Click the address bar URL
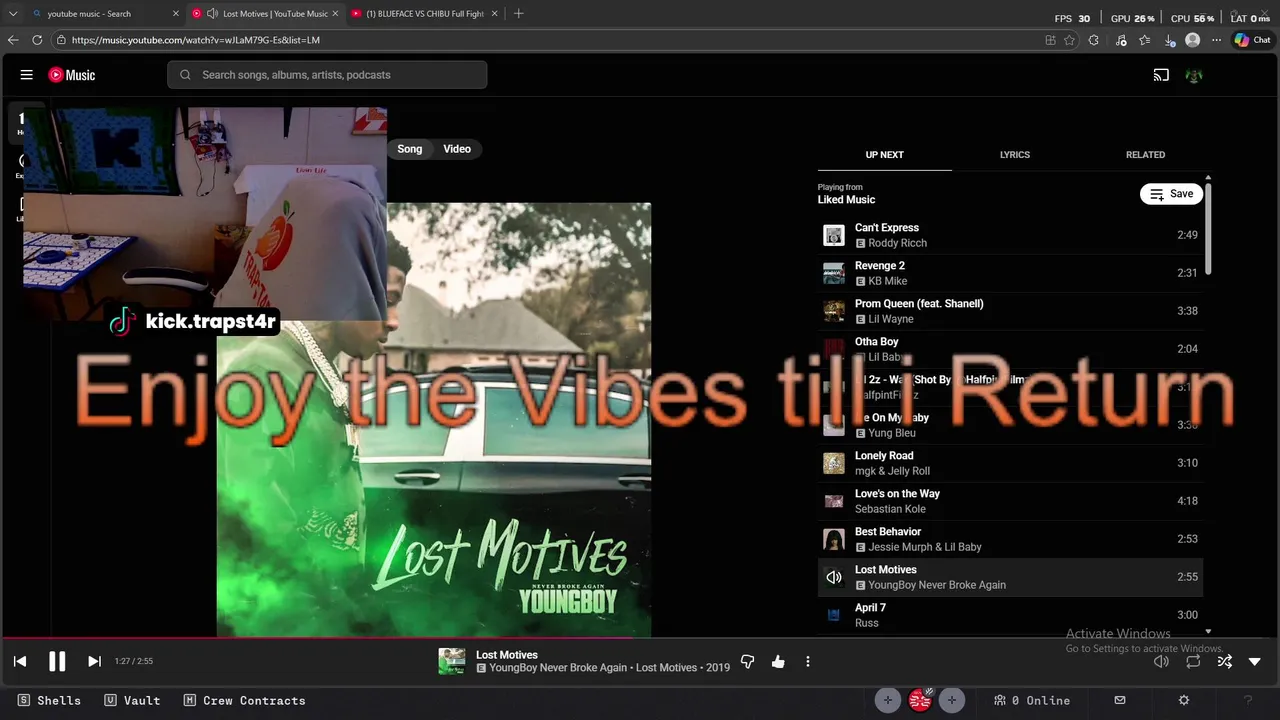Screen dimensions: 1280x720 point(196,40)
